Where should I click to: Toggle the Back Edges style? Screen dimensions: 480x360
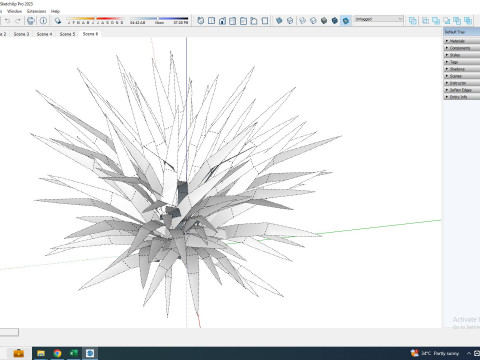[x=290, y=21]
